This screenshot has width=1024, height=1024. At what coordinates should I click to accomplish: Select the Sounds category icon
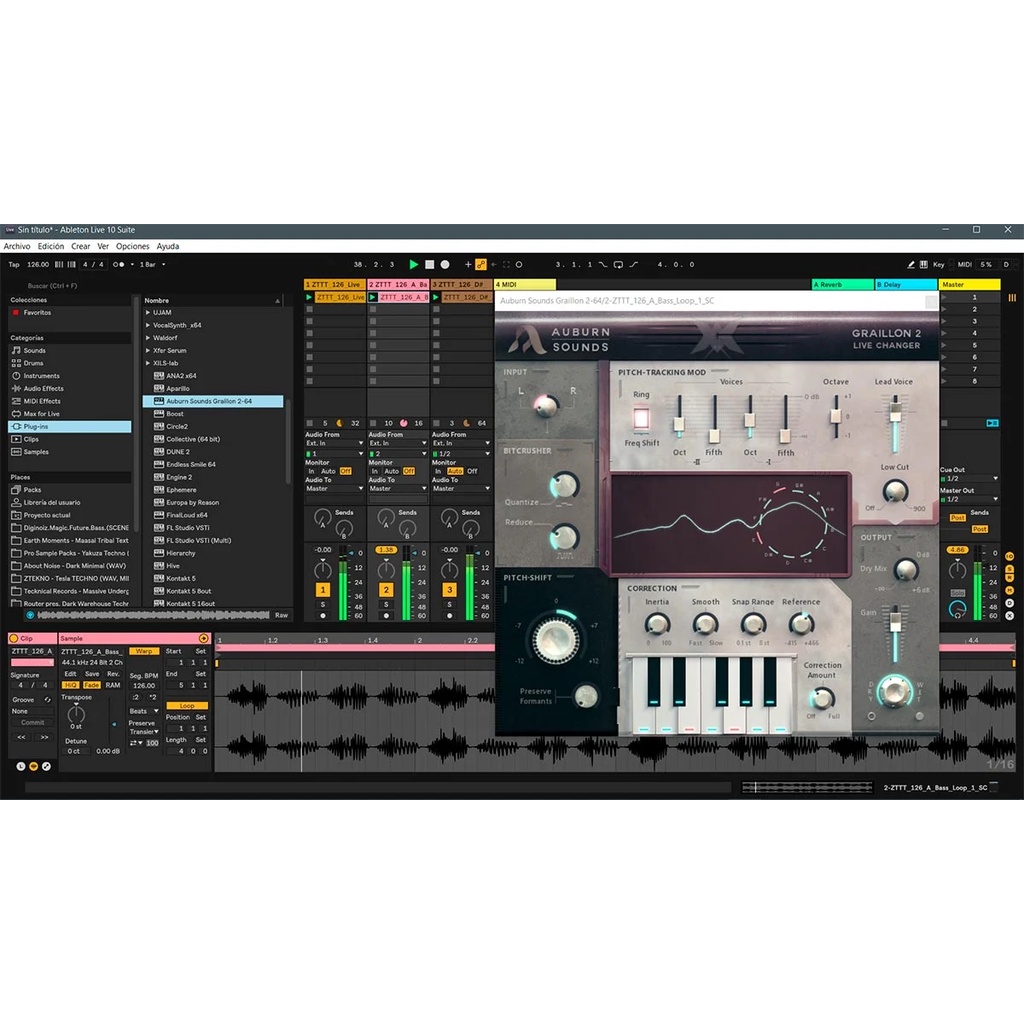point(16,351)
